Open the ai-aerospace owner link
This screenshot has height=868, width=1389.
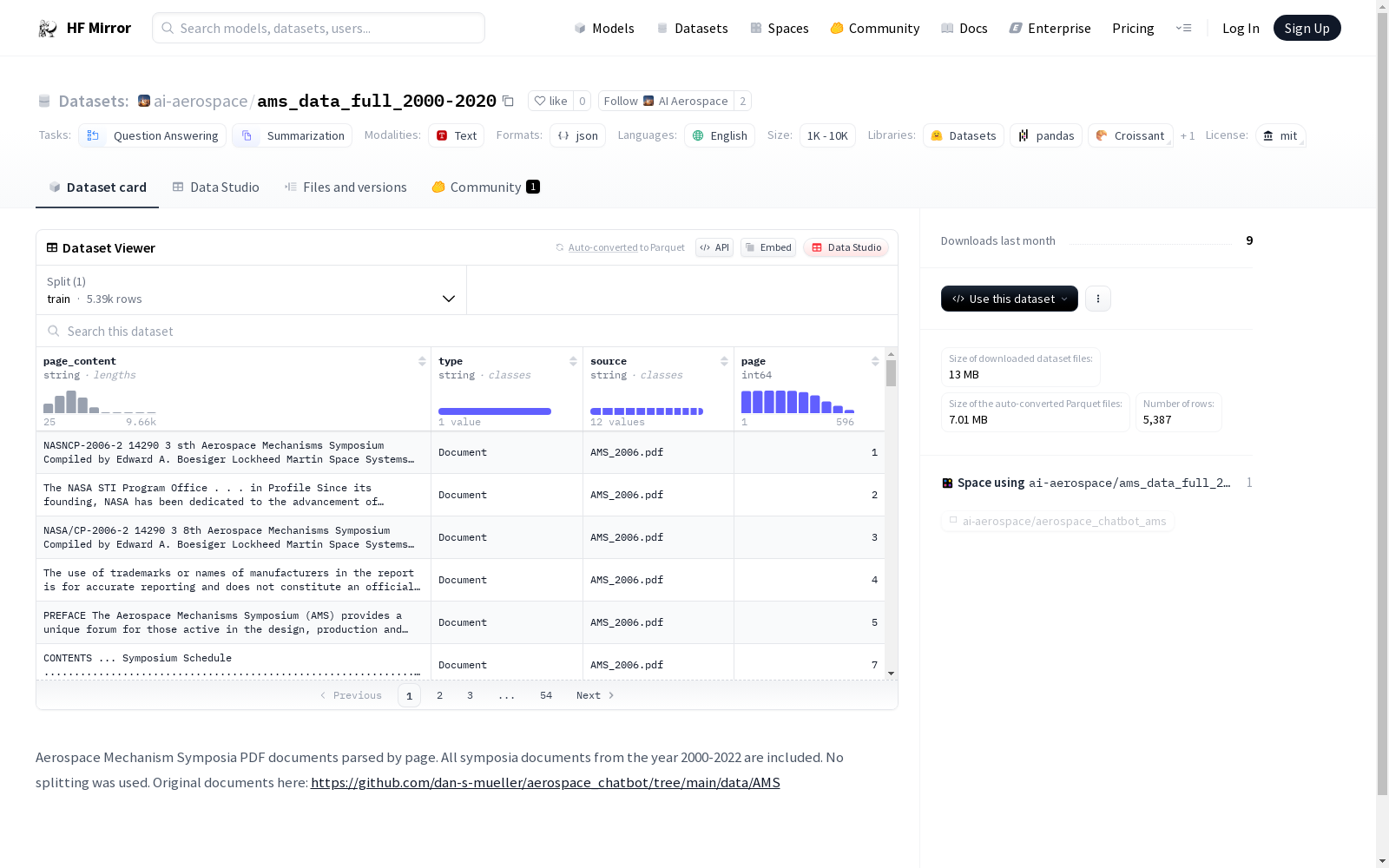201,101
